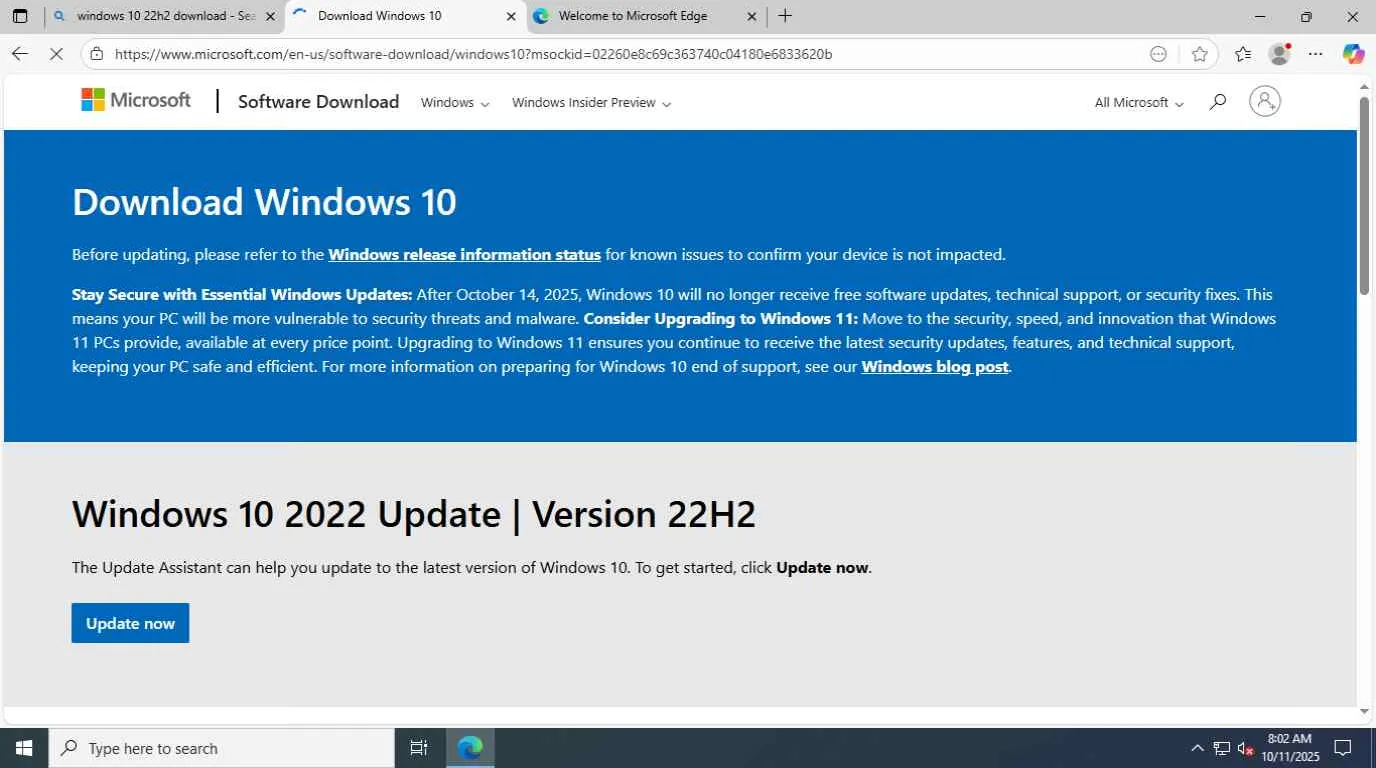Close the Welcome to Microsoft Edge tab

[x=752, y=16]
